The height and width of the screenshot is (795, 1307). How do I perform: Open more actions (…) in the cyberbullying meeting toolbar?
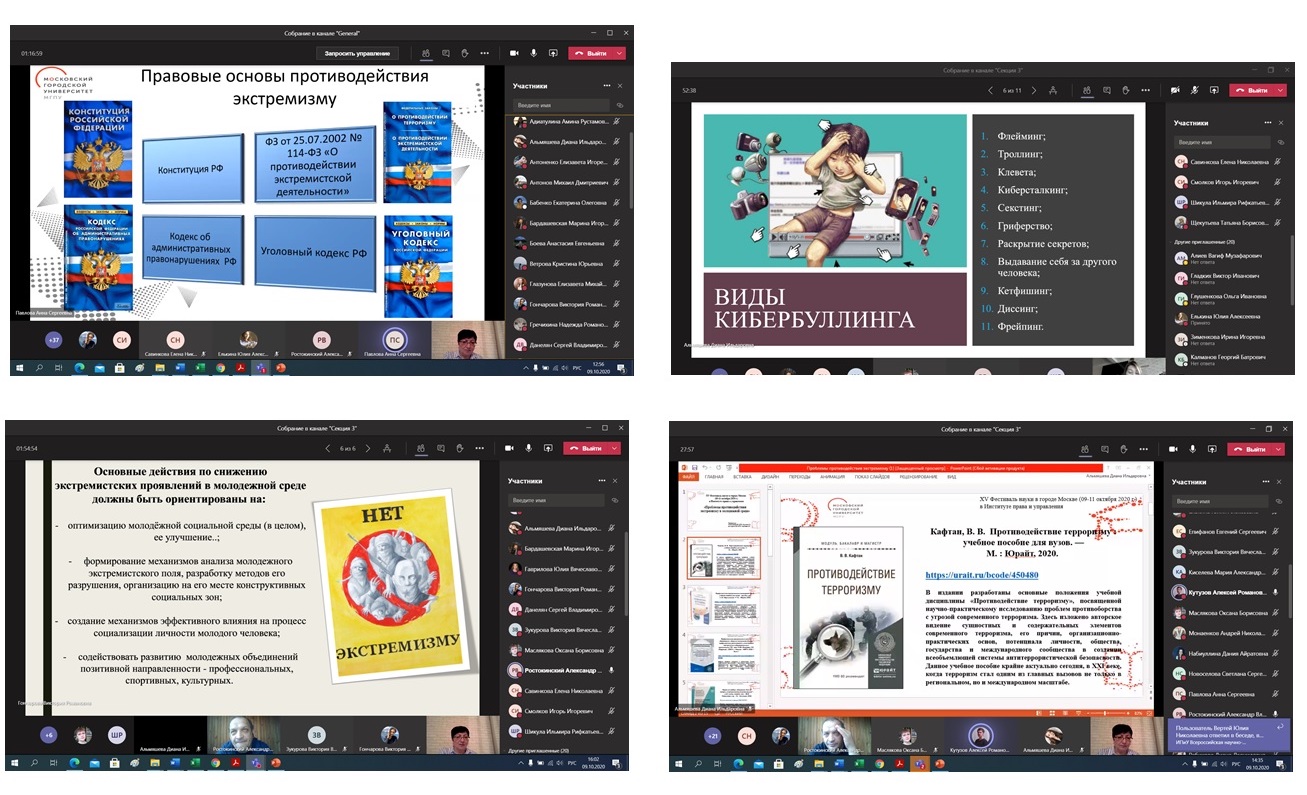1147,90
